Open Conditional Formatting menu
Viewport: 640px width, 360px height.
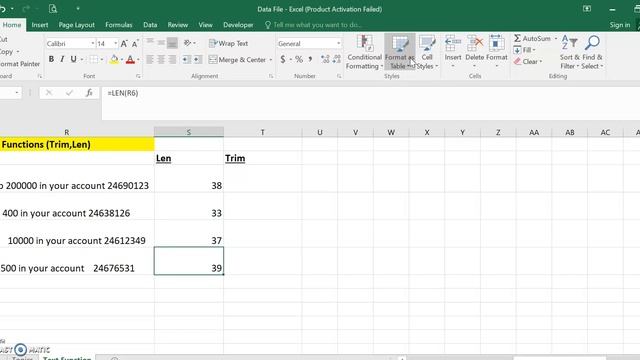[364, 52]
